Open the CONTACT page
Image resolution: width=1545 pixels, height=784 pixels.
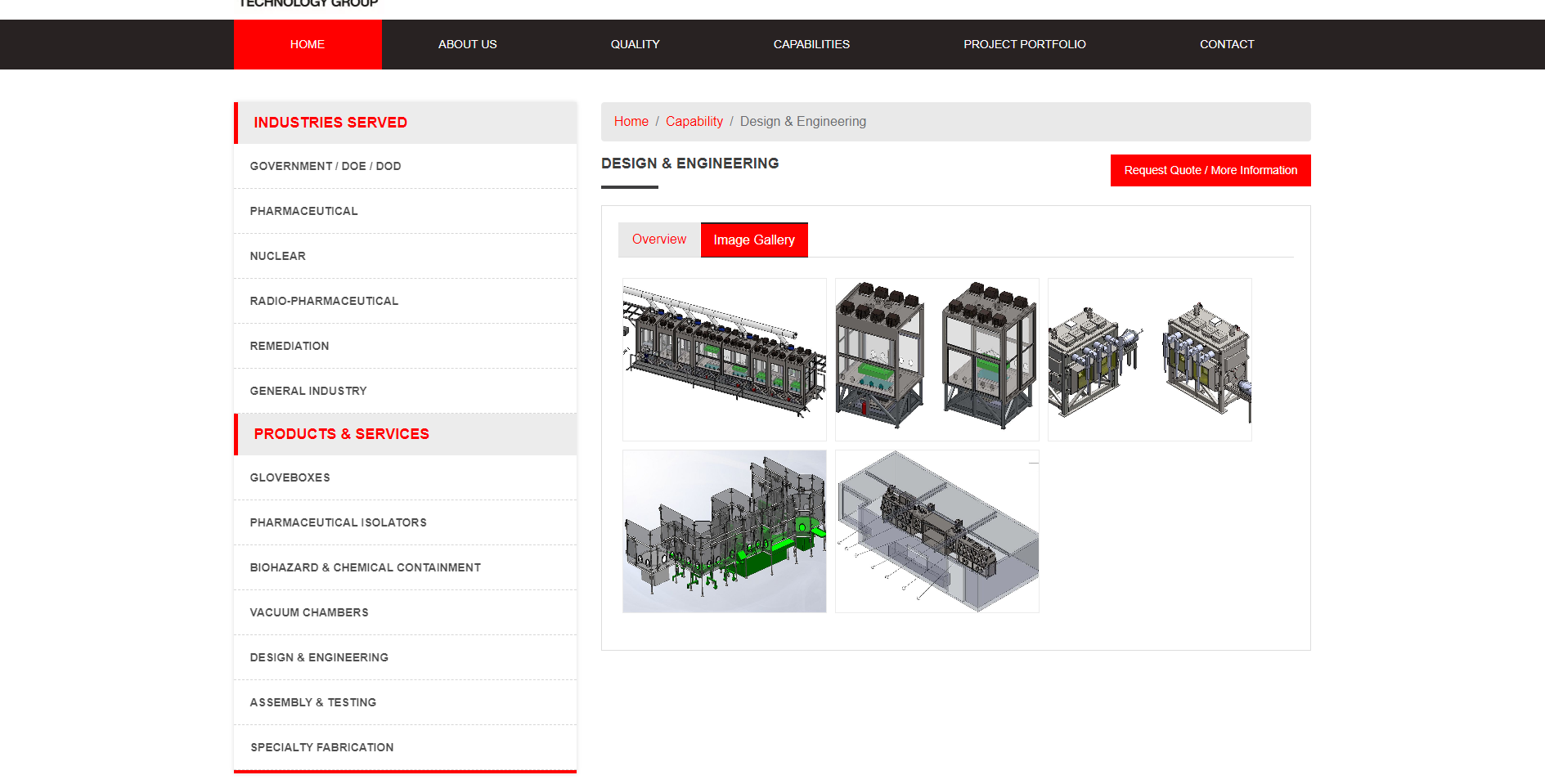coord(1227,44)
